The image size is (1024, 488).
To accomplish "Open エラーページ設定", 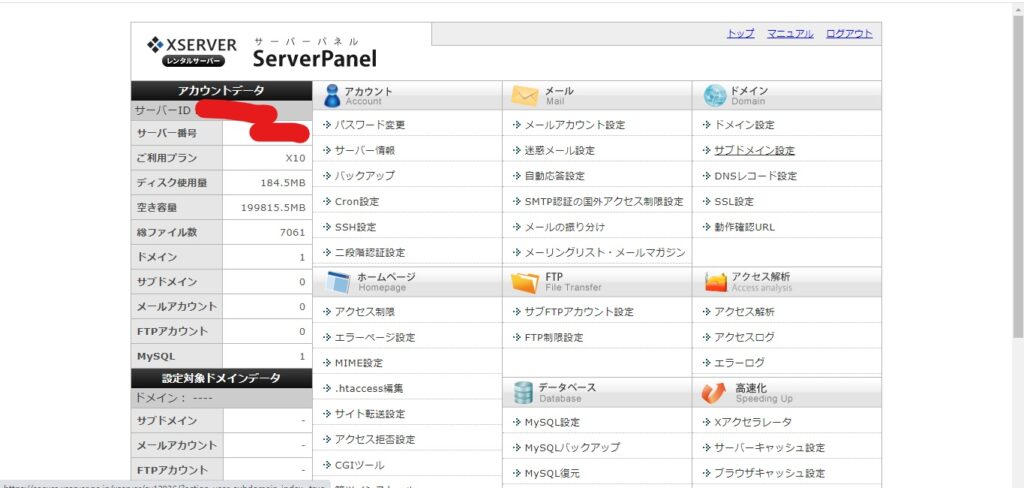I will point(375,338).
